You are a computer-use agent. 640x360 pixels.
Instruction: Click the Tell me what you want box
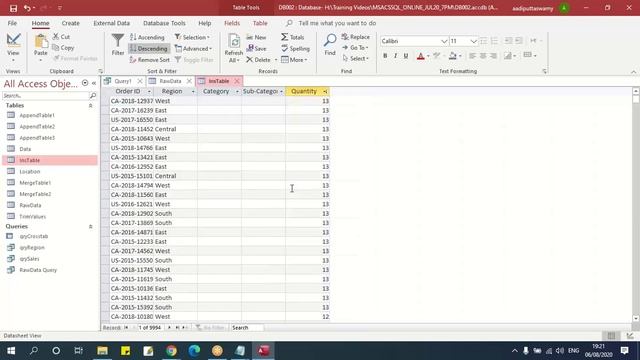coord(337,23)
